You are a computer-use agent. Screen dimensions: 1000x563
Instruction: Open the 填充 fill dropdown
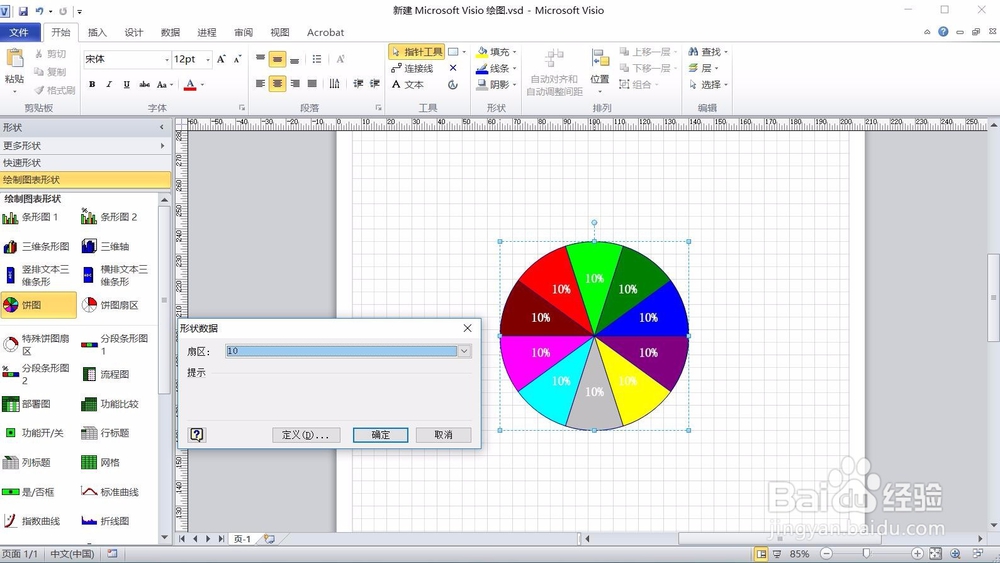click(515, 52)
